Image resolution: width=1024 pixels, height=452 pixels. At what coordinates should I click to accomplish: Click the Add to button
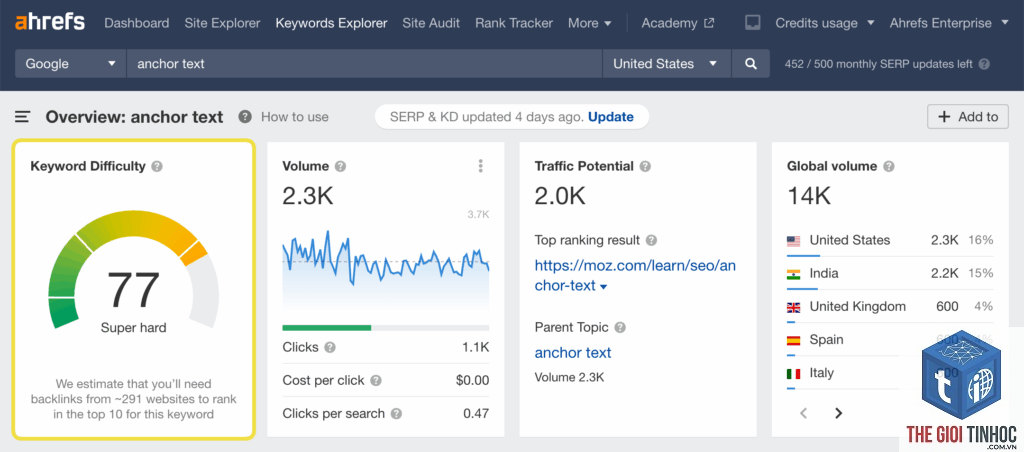(x=968, y=117)
